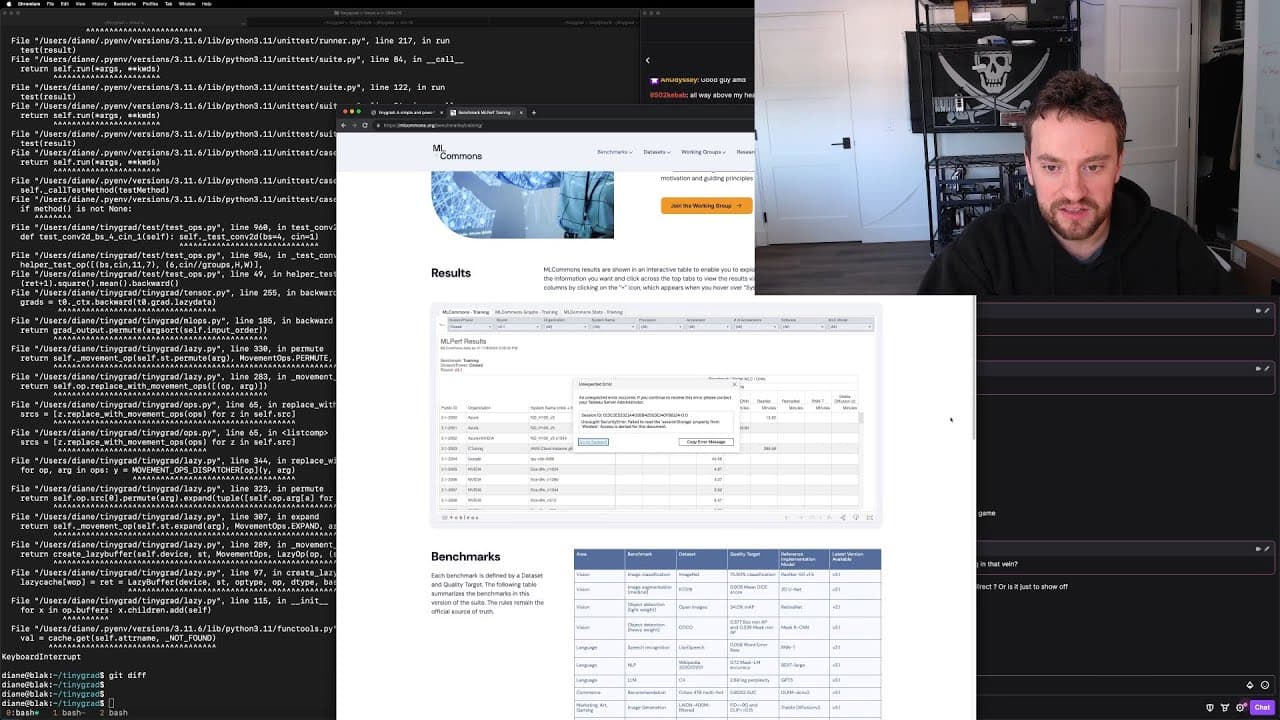Click Go to Support link in error dialog
The image size is (1280, 720).
click(x=593, y=442)
